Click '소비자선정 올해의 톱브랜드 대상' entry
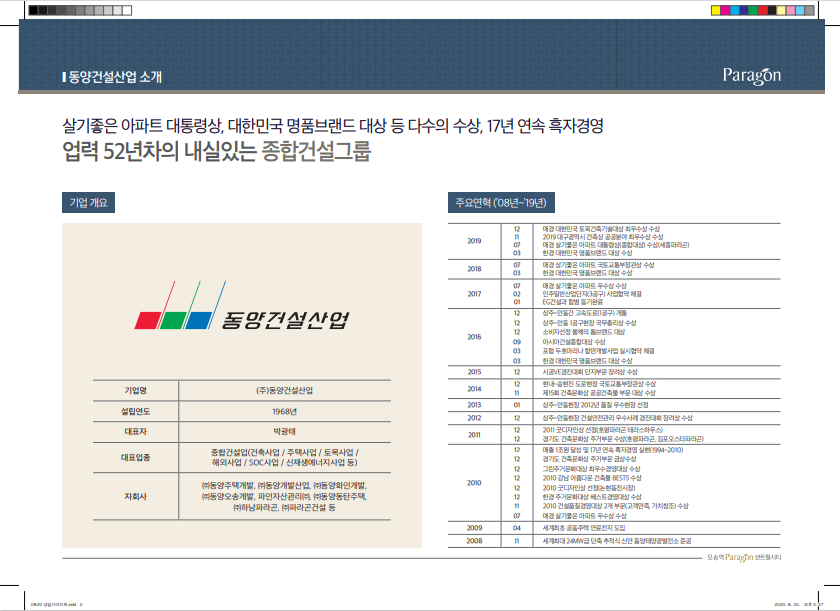 pos(583,332)
